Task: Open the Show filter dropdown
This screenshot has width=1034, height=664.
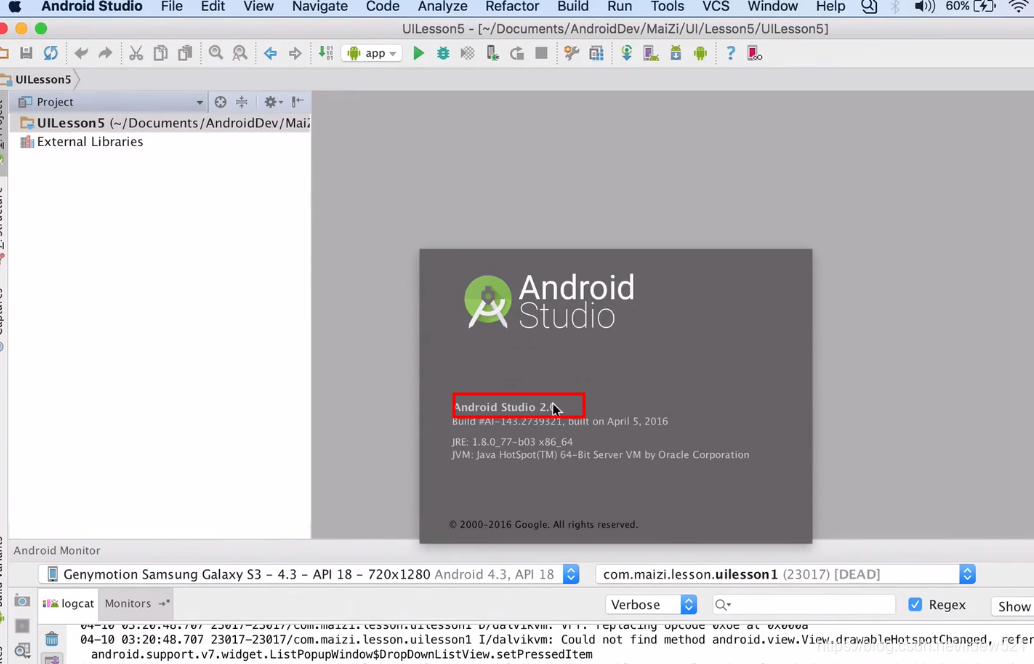Action: (1012, 606)
